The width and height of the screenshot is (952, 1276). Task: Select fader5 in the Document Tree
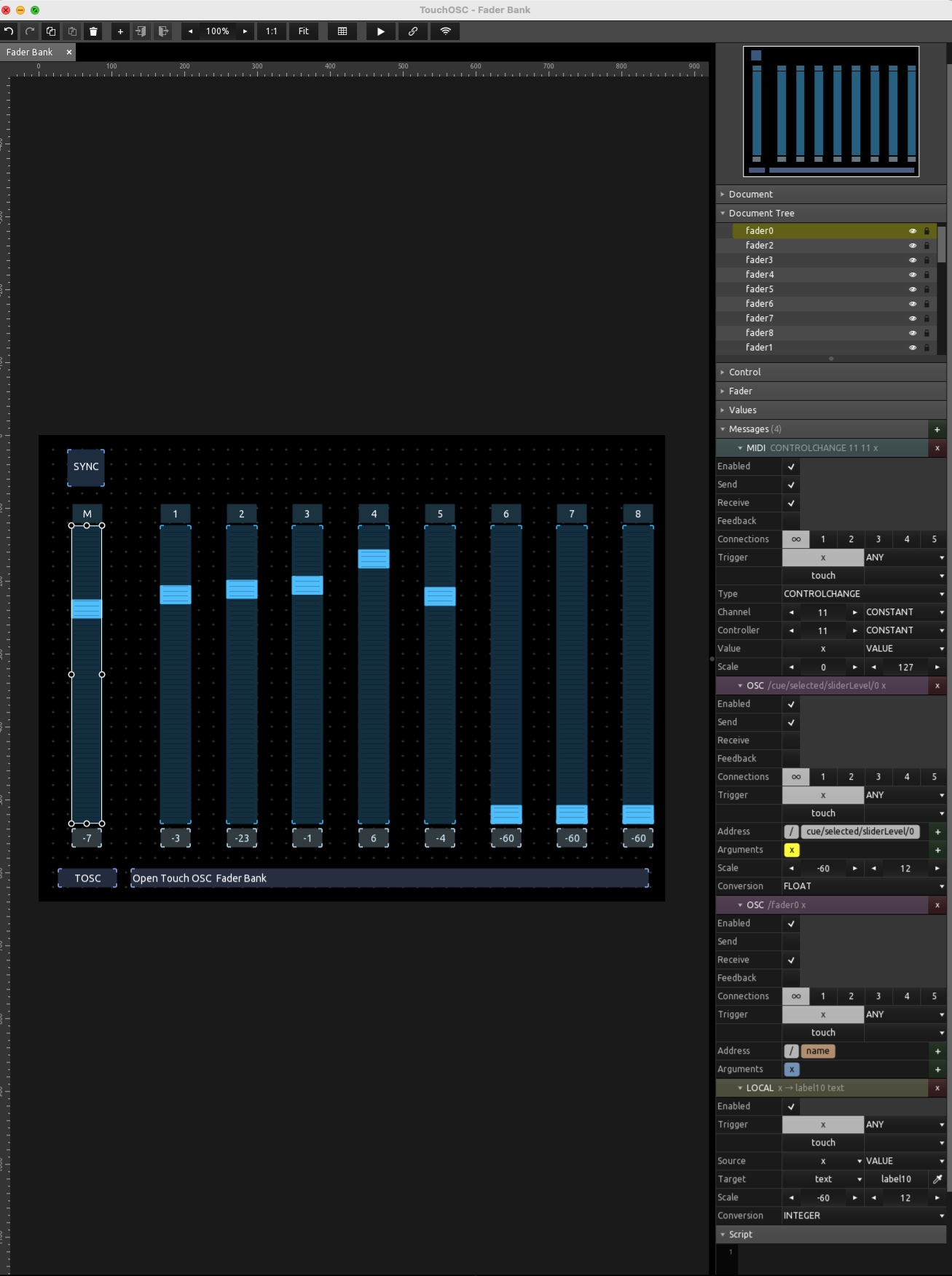click(759, 289)
